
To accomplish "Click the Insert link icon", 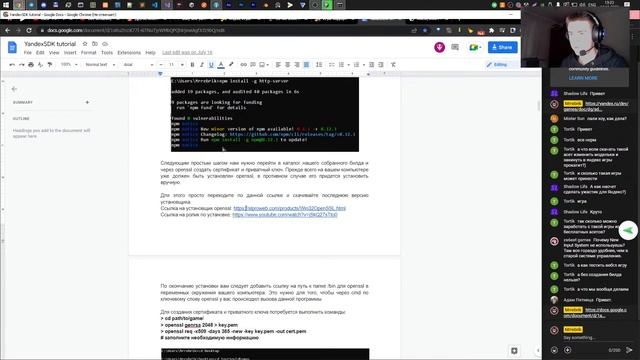I will pos(243,64).
